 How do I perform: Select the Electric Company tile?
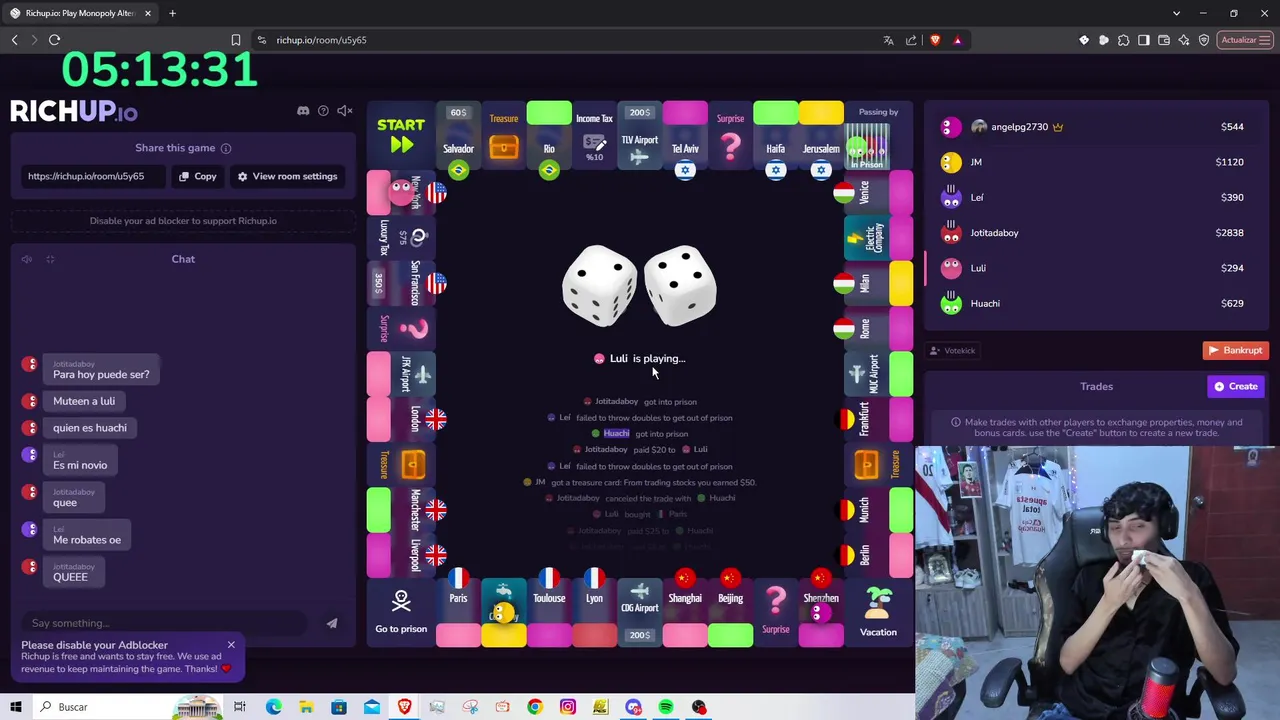(x=877, y=238)
